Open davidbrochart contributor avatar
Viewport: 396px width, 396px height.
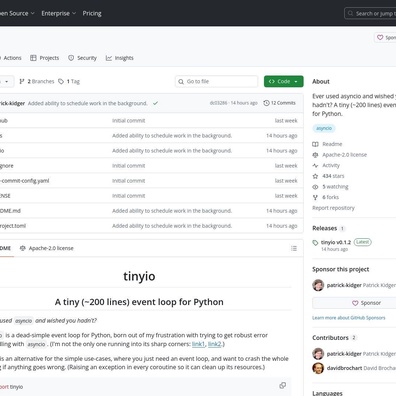[x=318, y=368]
